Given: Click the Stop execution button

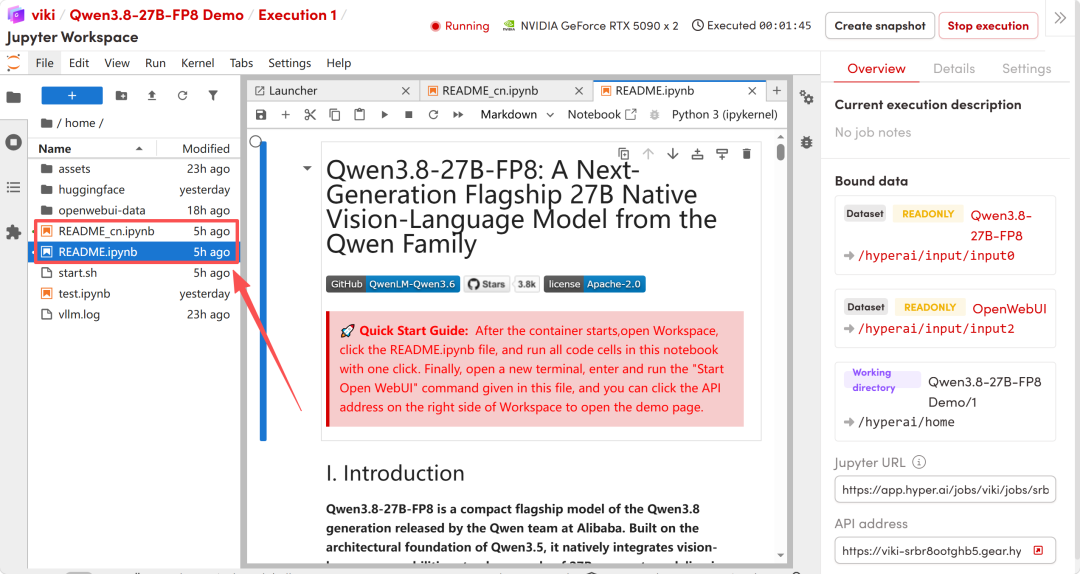Looking at the screenshot, I should [988, 25].
